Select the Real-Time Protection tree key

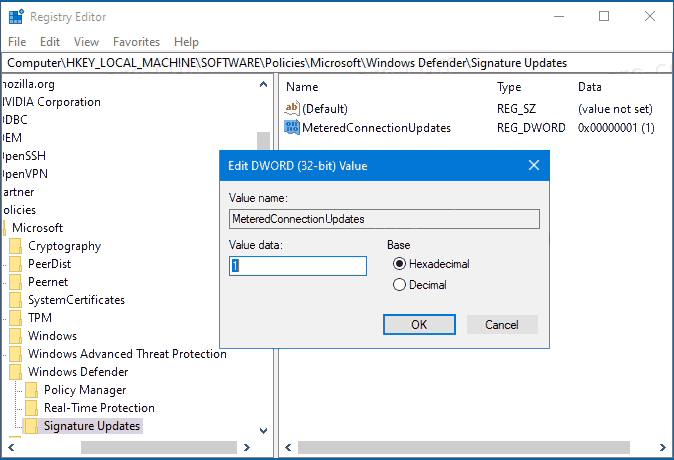click(x=99, y=408)
